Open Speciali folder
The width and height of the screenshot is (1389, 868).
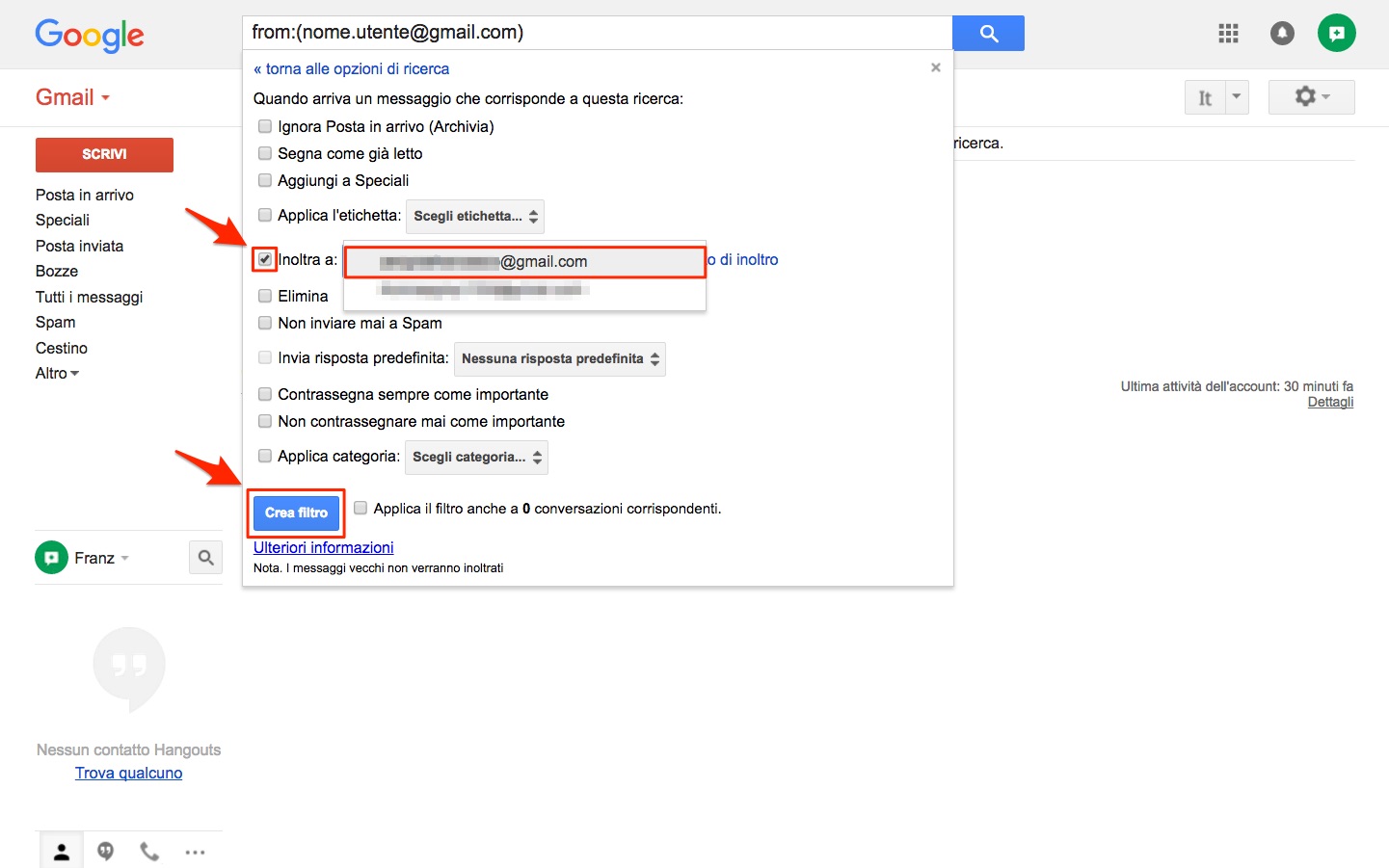63,220
